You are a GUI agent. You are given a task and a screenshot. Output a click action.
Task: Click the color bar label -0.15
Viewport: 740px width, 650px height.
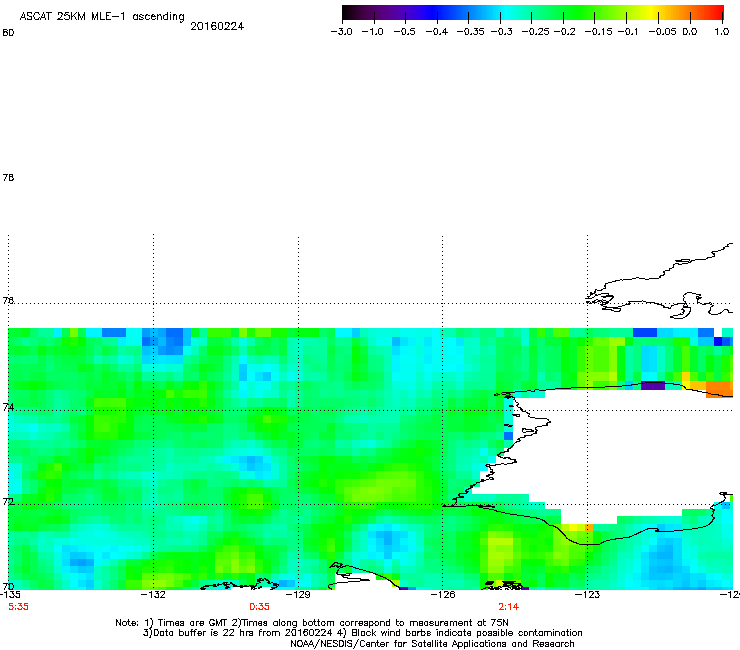point(598,32)
